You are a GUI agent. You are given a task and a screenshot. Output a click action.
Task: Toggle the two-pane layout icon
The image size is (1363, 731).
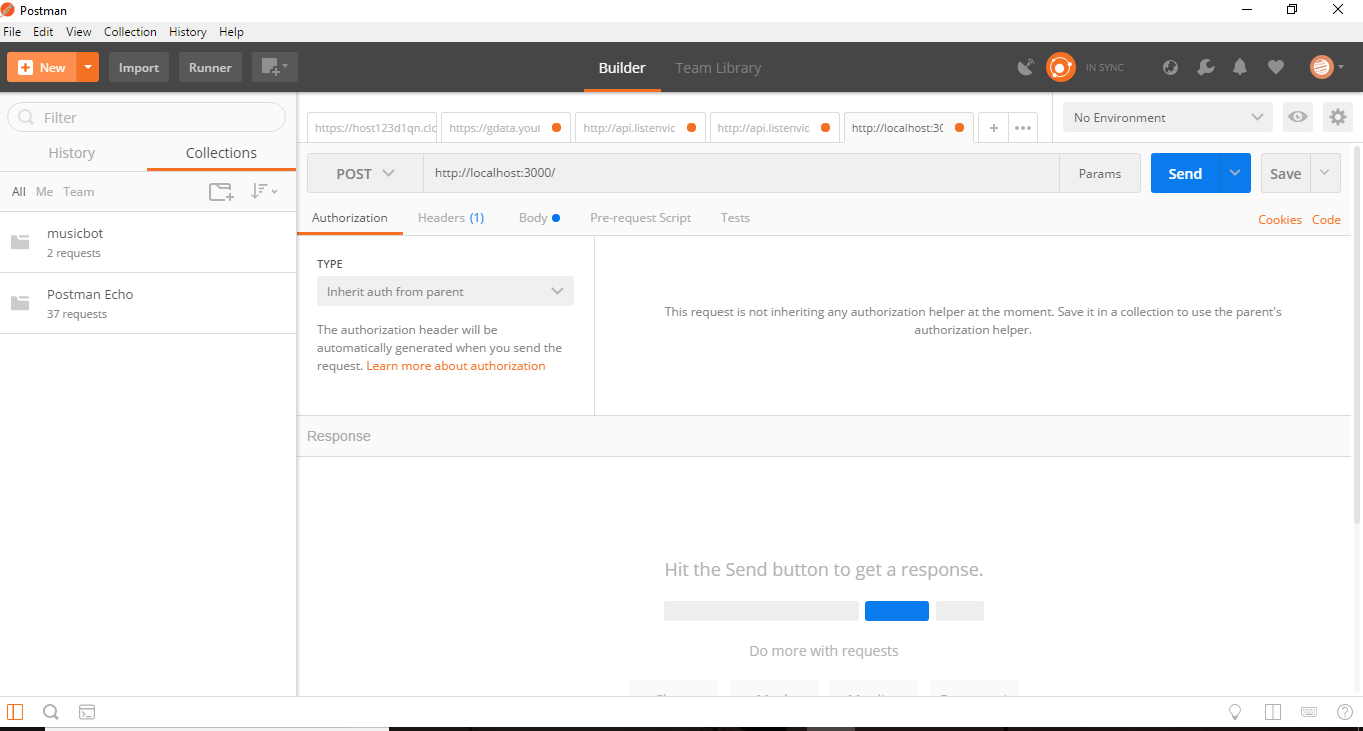click(1273, 712)
